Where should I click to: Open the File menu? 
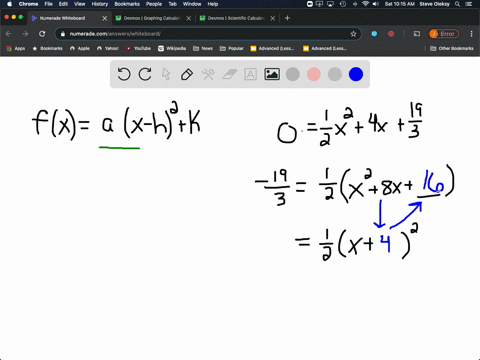(x=49, y=4)
